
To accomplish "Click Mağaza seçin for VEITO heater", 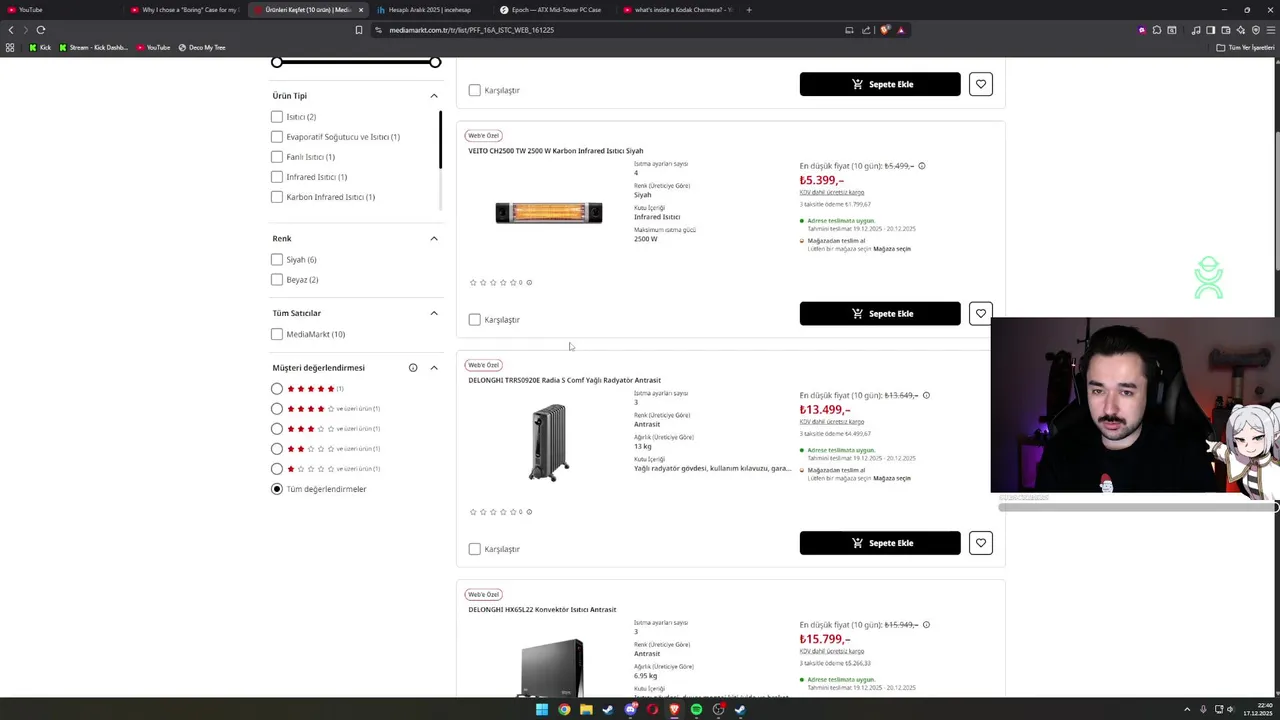I will click(892, 249).
